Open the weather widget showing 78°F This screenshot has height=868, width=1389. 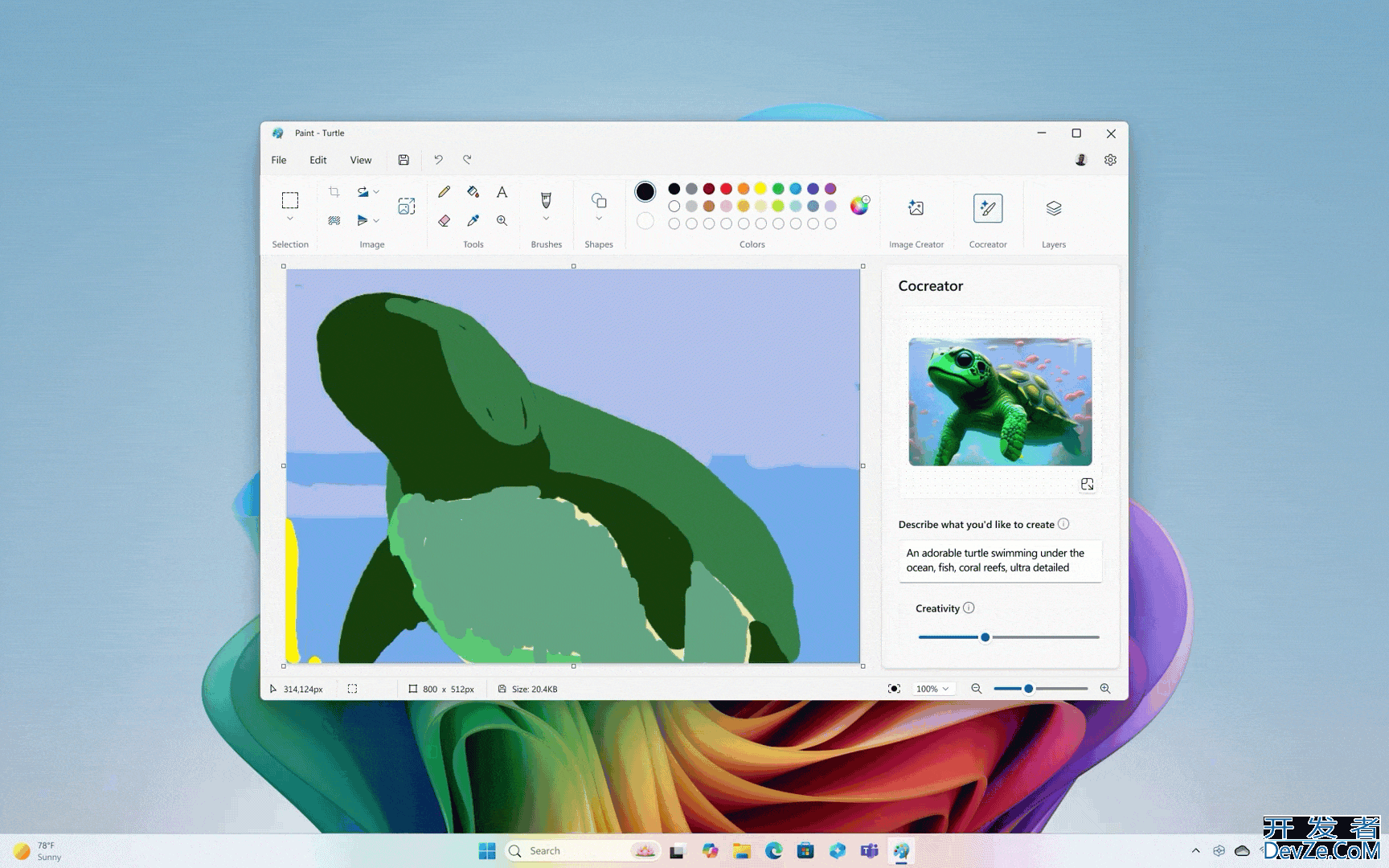pyautogui.click(x=38, y=851)
